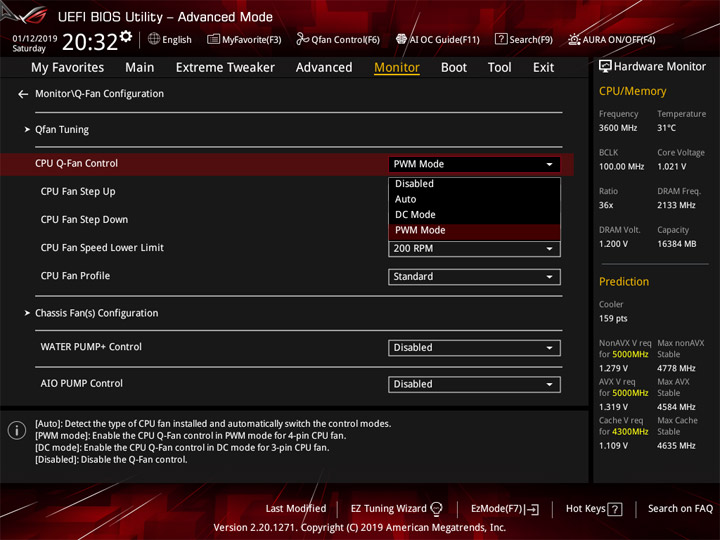720x540 pixels.
Task: Select the AIO PUMP Control label
Action: pyautogui.click(x=81, y=383)
